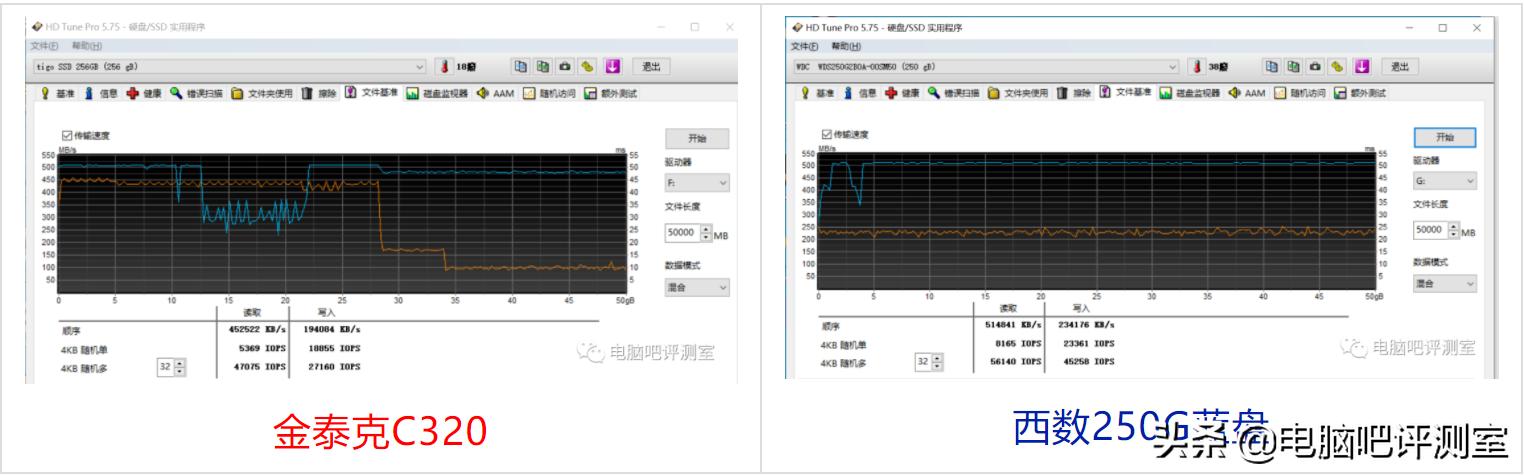
Task: Click 退出 exit button in tigo window
Action: point(651,66)
